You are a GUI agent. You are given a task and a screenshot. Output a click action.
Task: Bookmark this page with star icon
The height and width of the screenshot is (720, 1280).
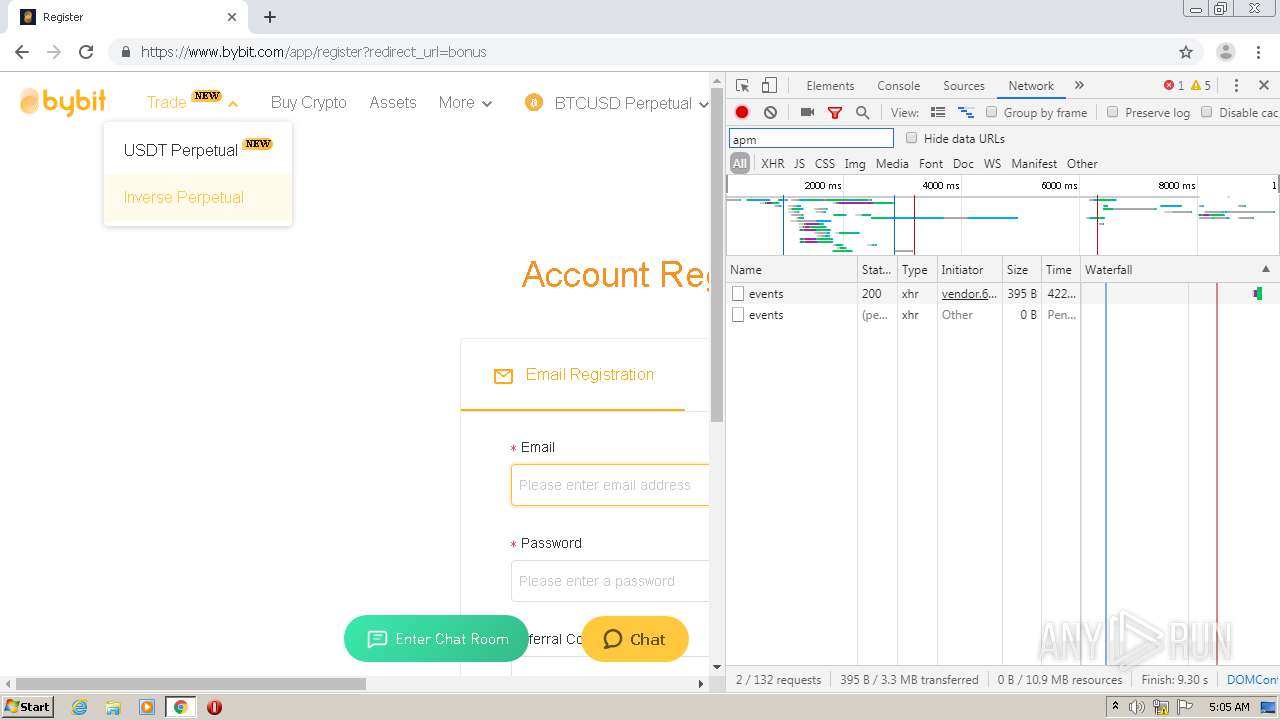point(1186,52)
